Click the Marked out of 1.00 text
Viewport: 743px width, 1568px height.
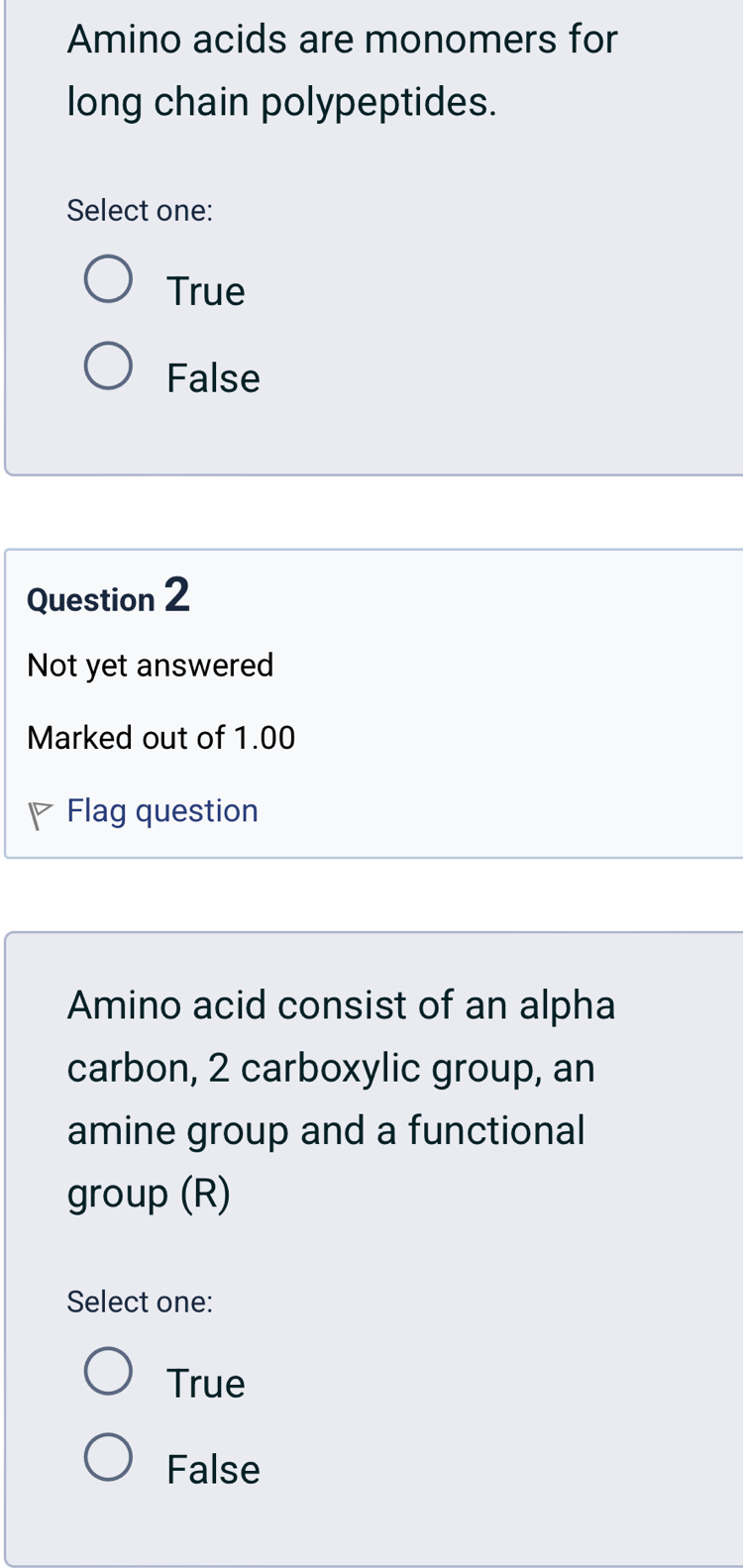point(161,738)
